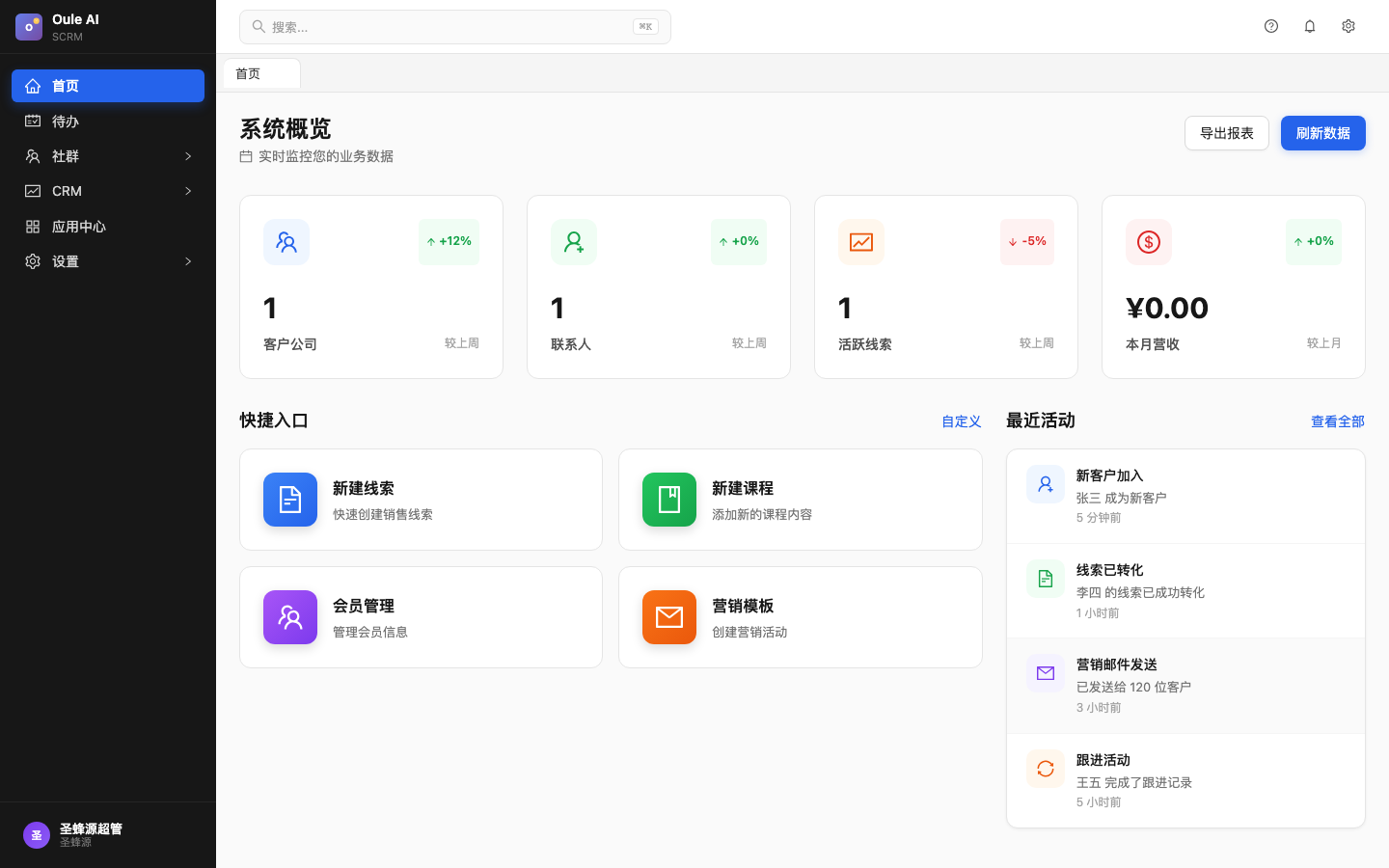Click the 系统概览 heading

286,128
